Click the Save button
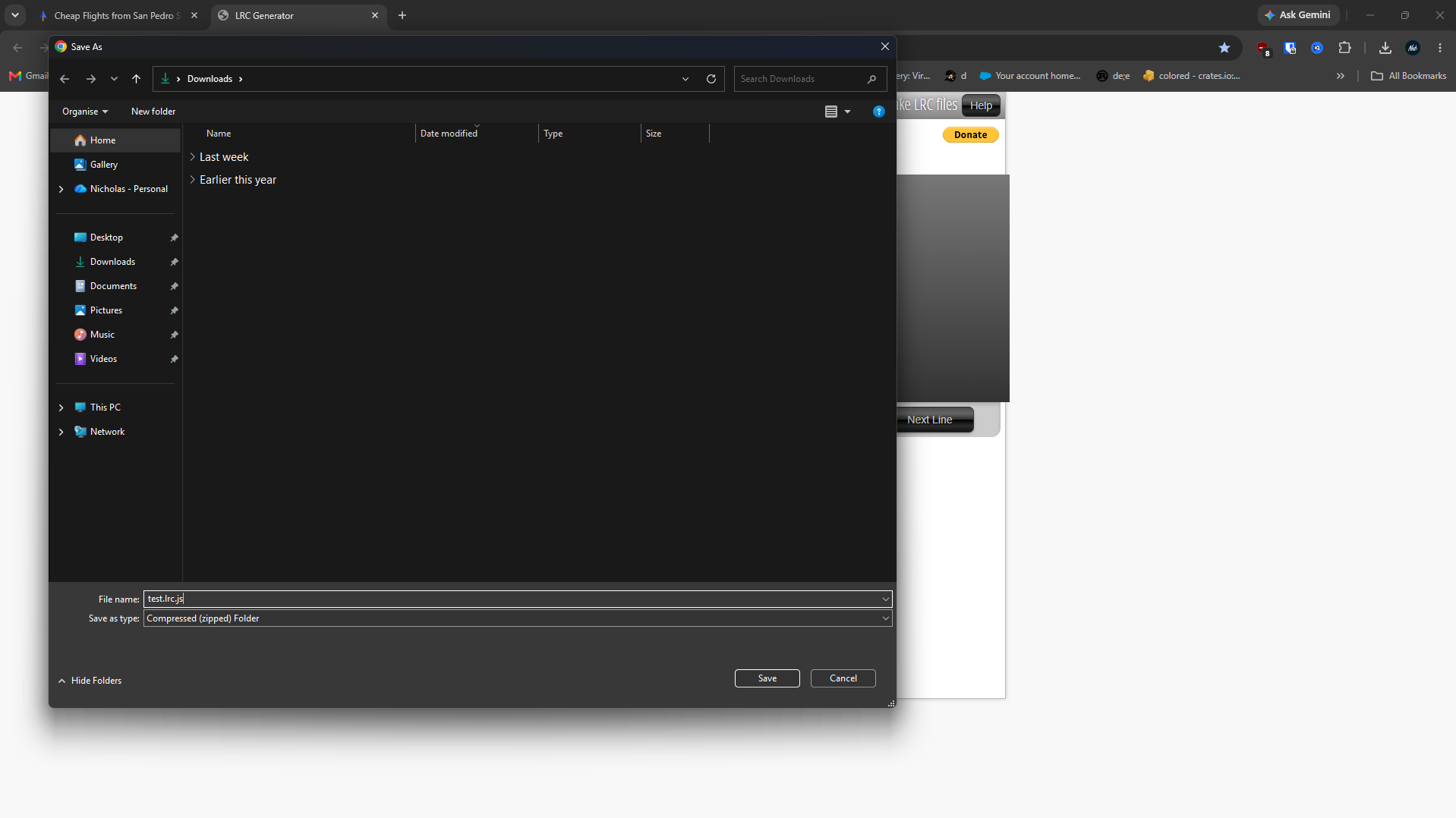 click(x=767, y=678)
